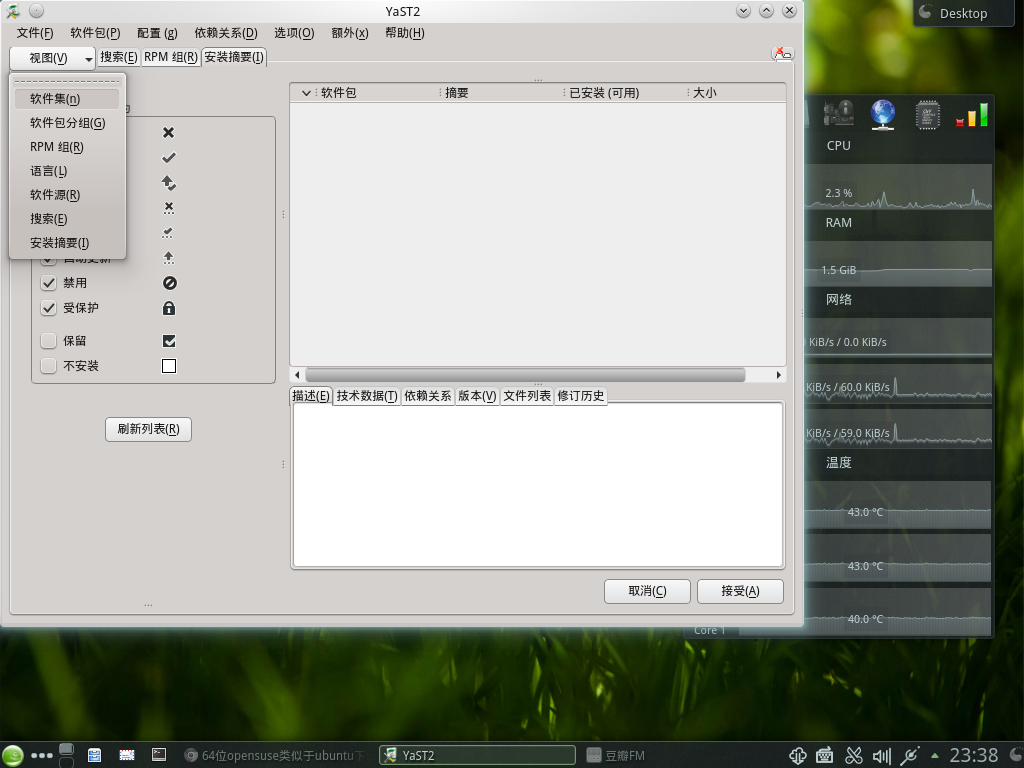Click the padlock icon beside 受保护
The image size is (1024, 768).
coord(168,308)
